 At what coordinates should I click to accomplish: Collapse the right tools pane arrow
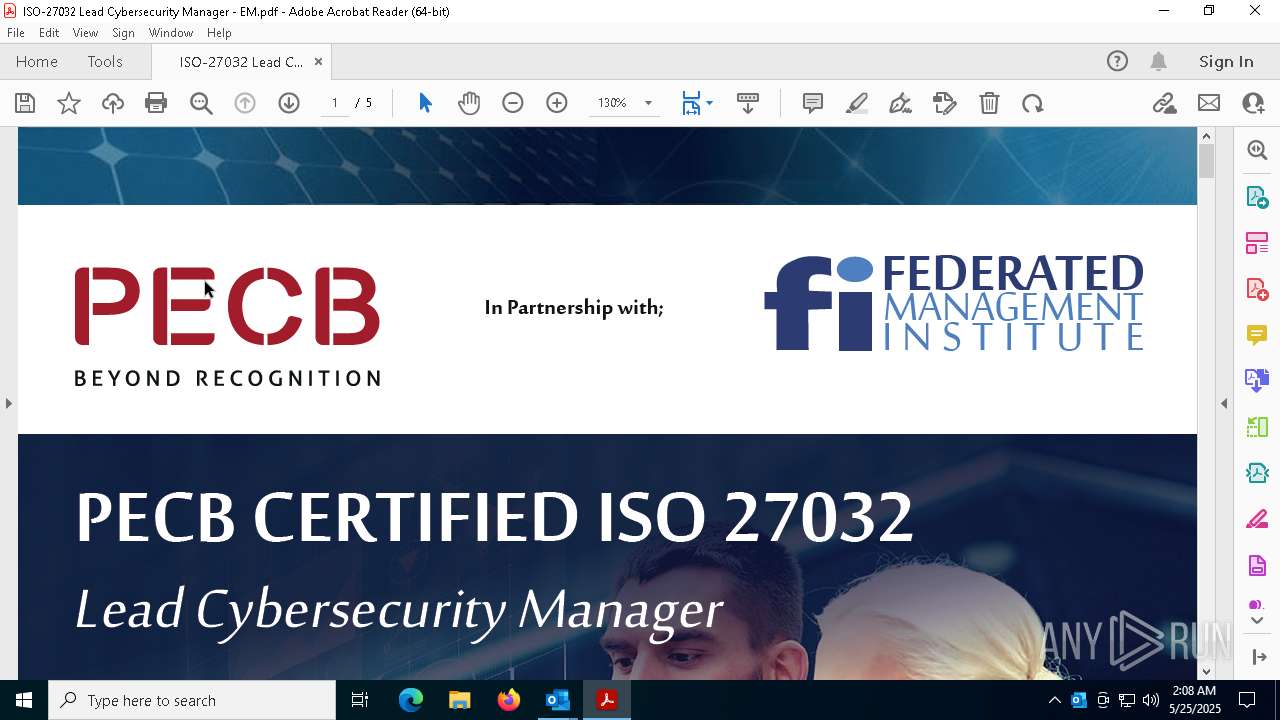coord(1224,403)
